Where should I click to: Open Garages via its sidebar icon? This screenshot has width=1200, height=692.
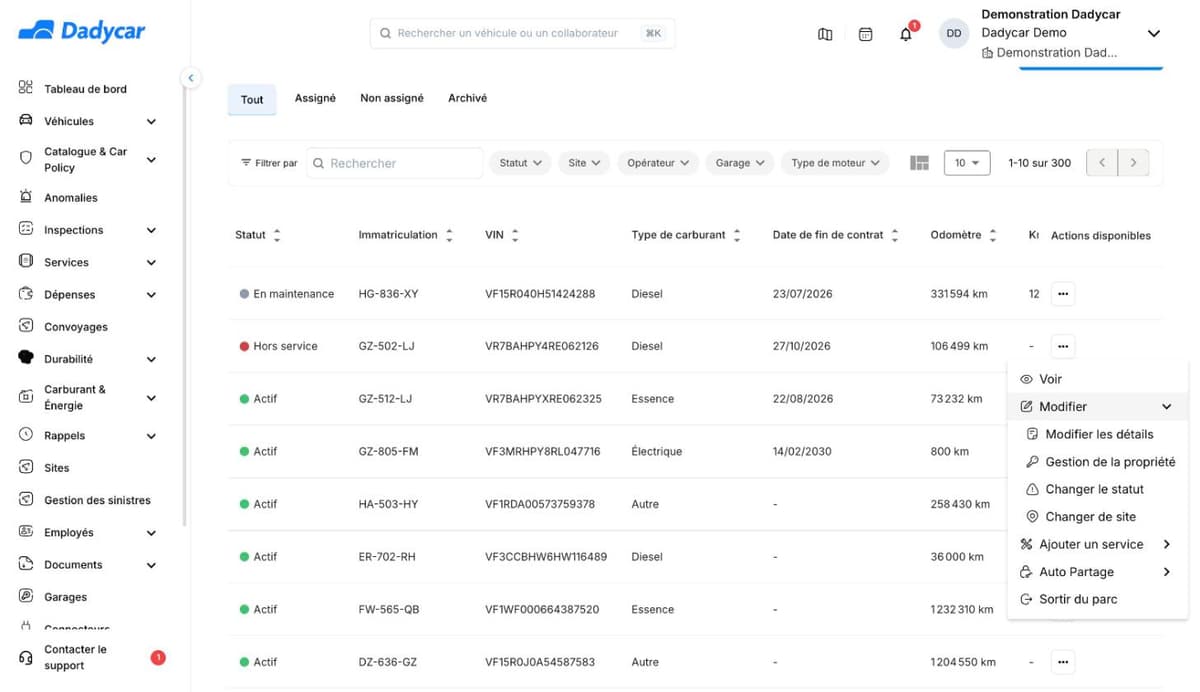point(26,596)
